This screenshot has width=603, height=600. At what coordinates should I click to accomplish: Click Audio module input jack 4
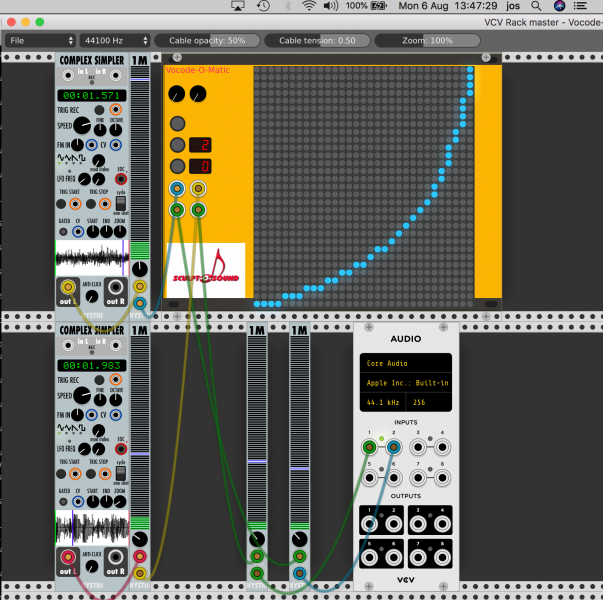tap(442, 447)
